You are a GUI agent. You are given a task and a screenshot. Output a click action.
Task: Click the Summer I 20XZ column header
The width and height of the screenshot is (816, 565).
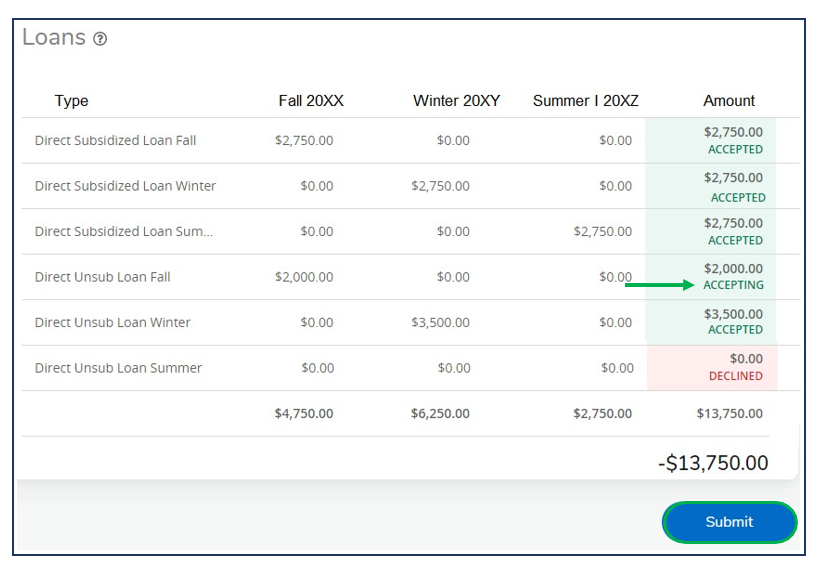tap(585, 101)
